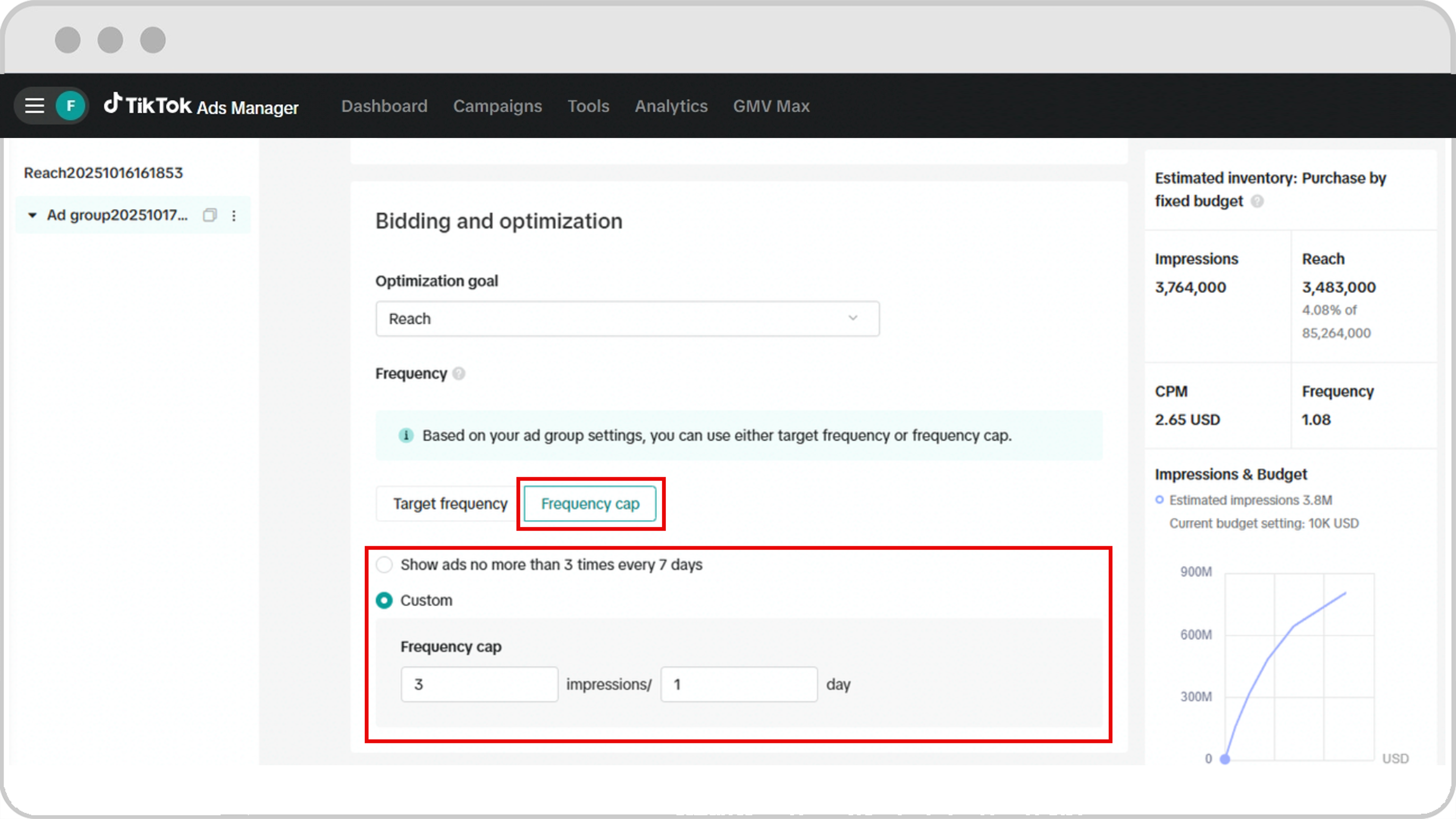Collapse the Ad group tree arrow
The width and height of the screenshot is (1456, 819).
[32, 215]
